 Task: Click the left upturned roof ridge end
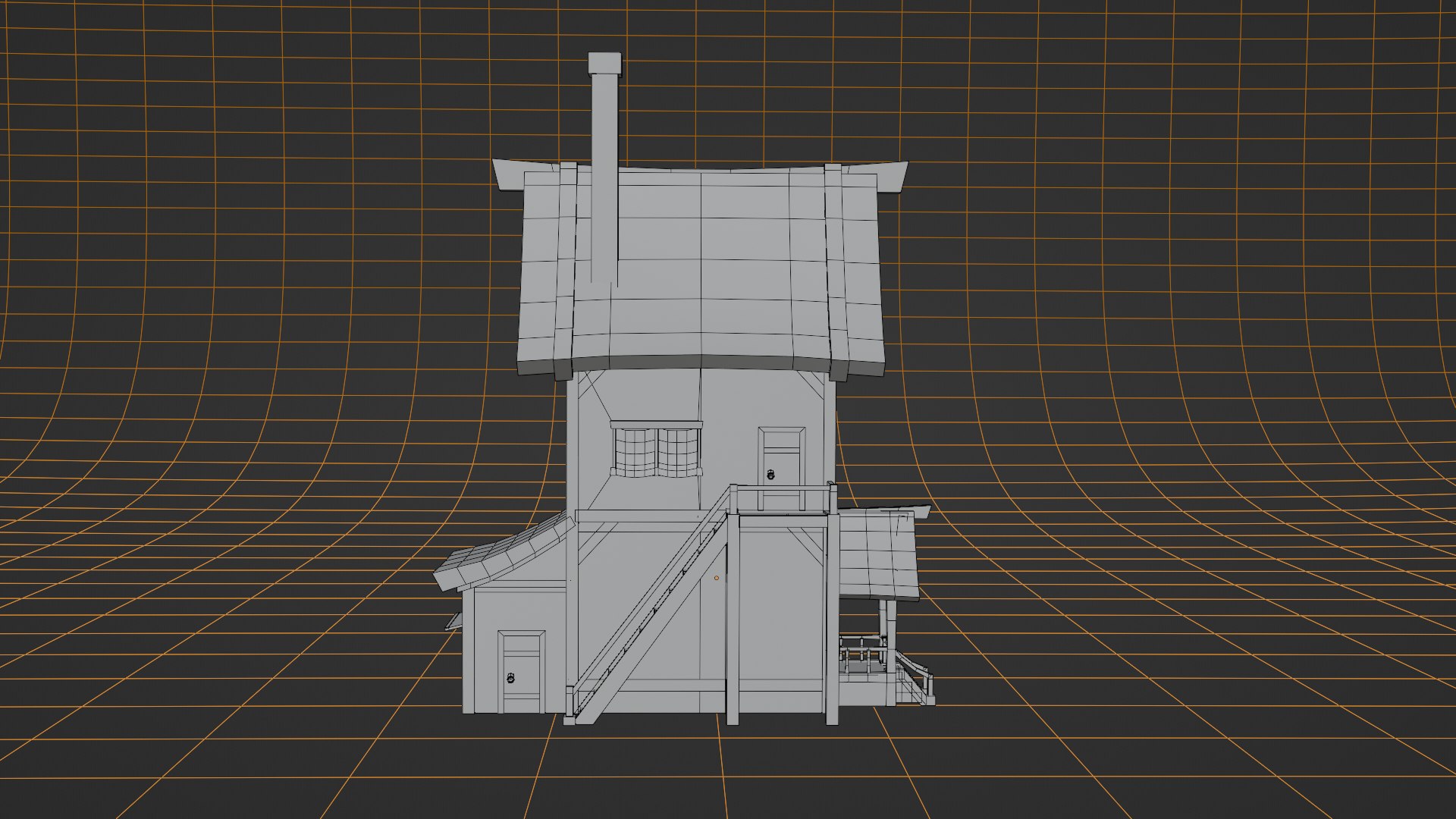tap(508, 176)
